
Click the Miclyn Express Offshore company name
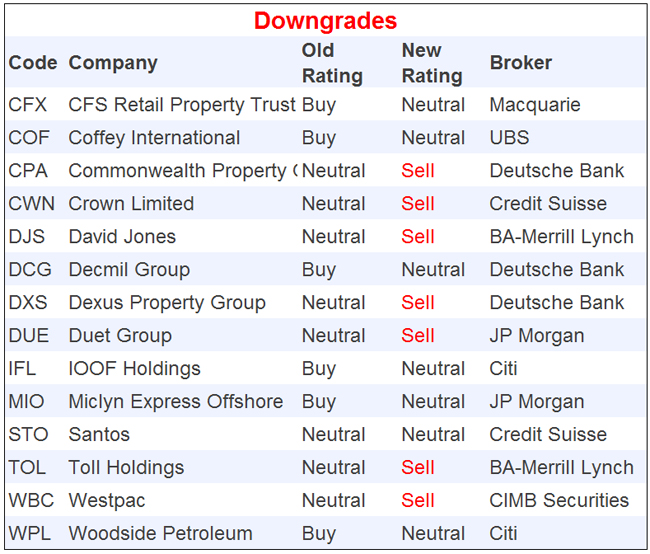pos(175,402)
